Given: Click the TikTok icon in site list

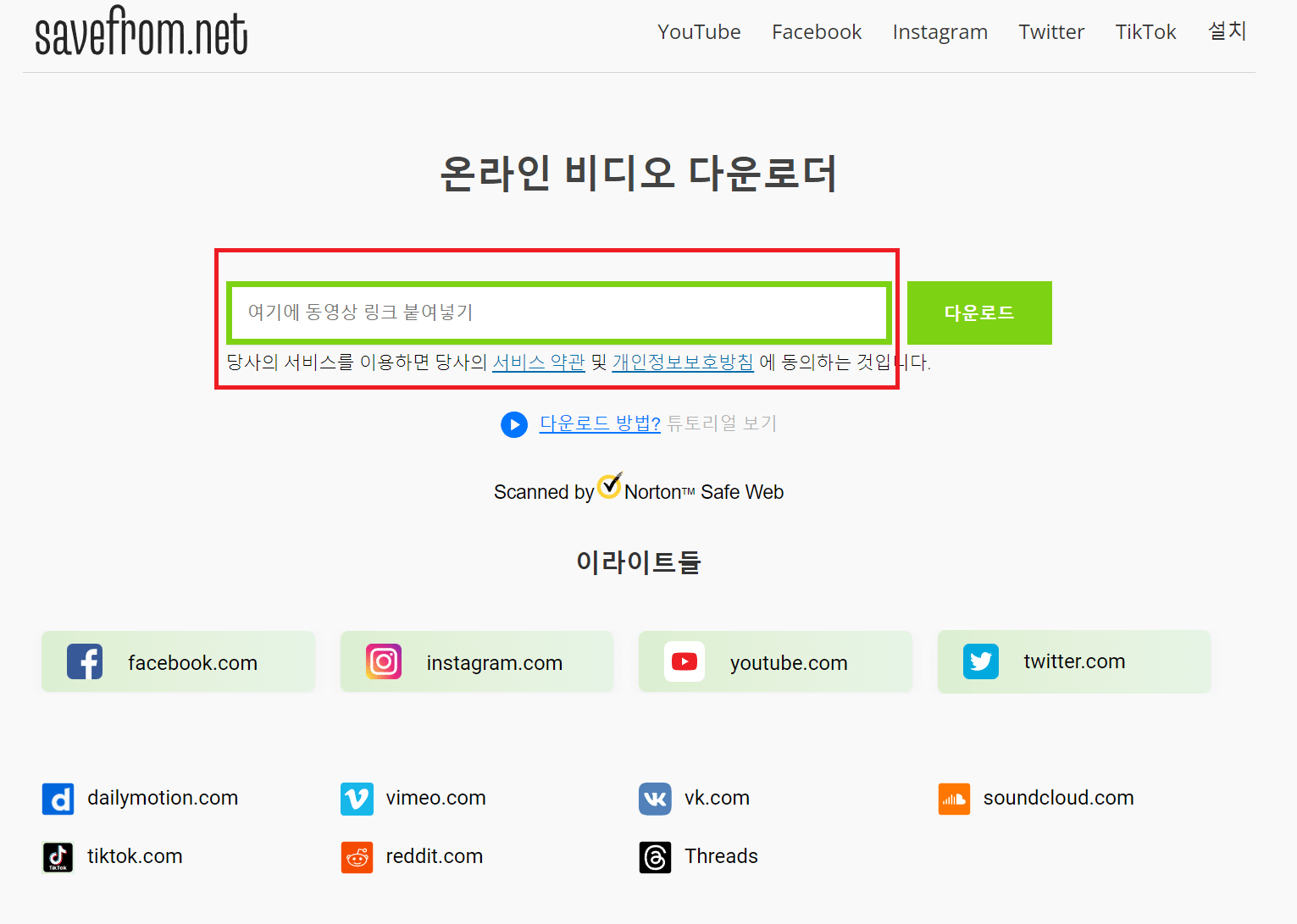Looking at the screenshot, I should pyautogui.click(x=58, y=857).
